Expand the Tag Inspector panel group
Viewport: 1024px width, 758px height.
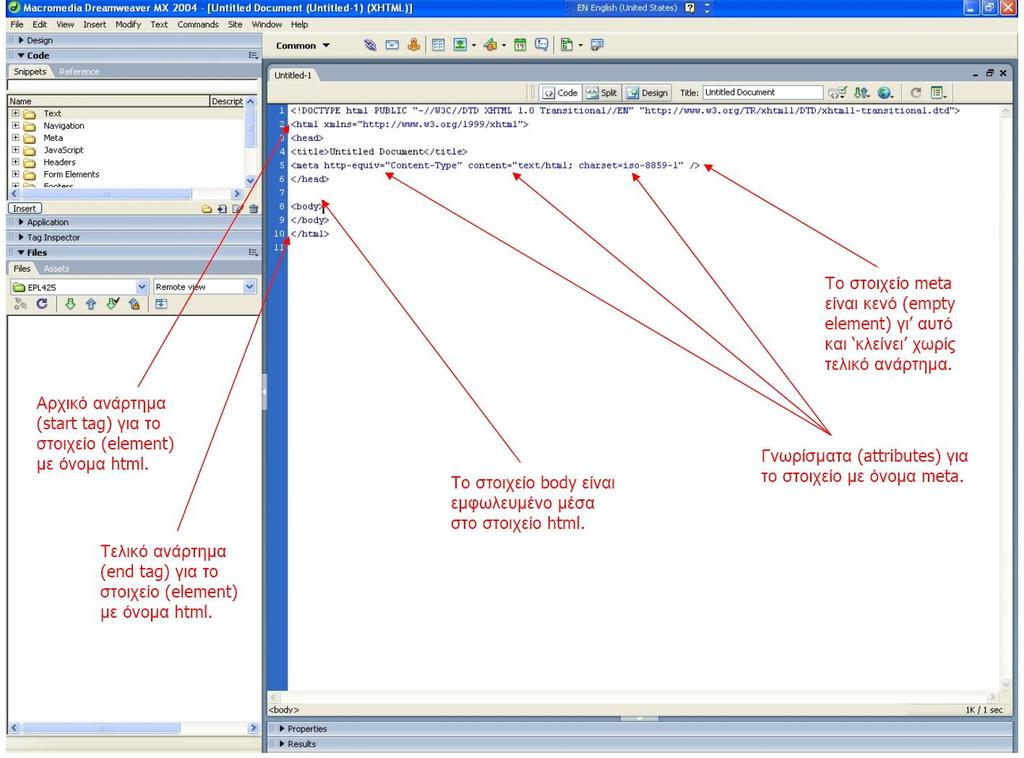[22, 238]
